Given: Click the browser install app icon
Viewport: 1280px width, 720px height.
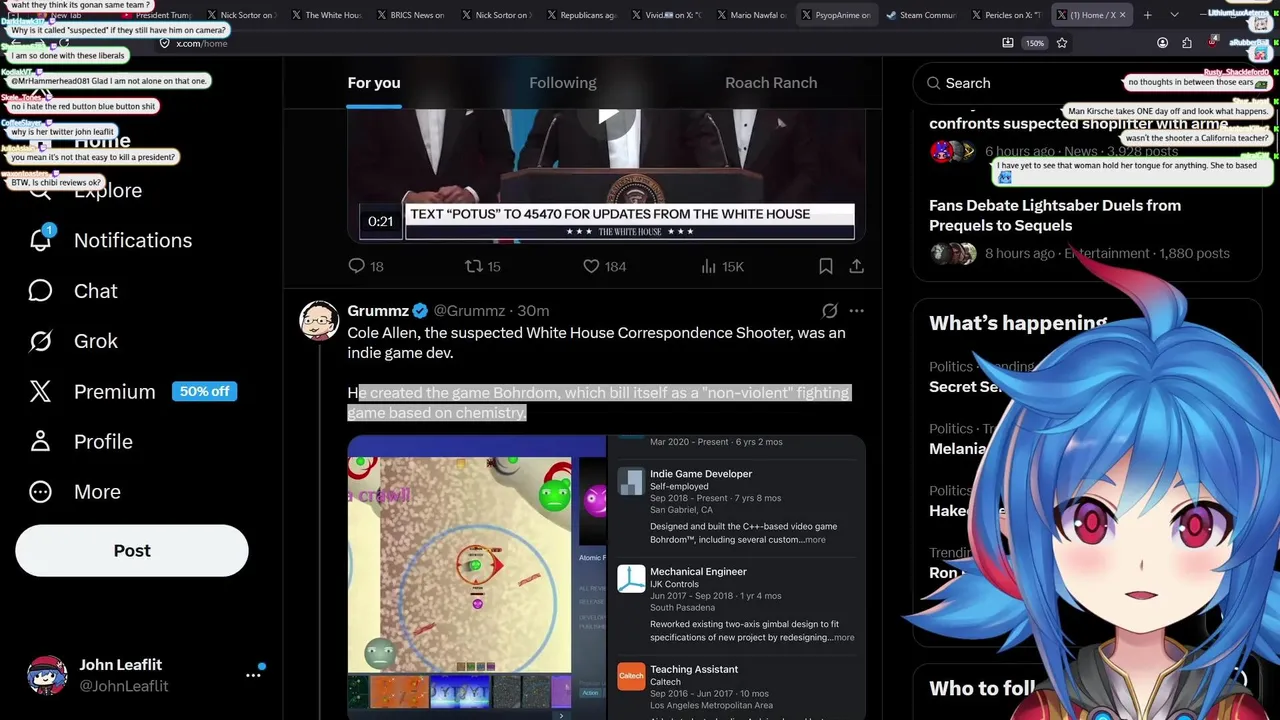Looking at the screenshot, I should point(1007,43).
